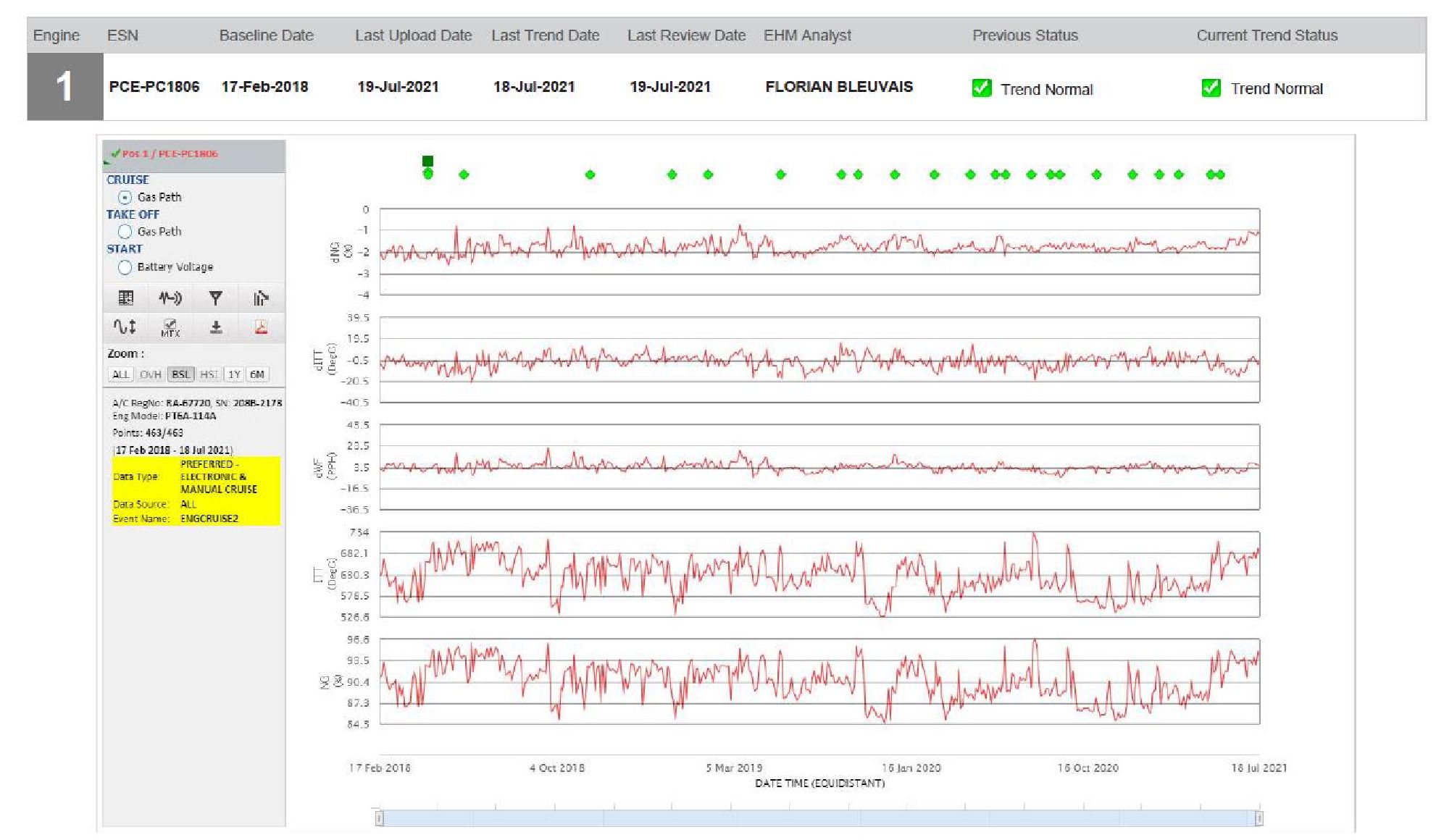Click the sine wave scaling icon
This screenshot has width=1444, height=840.
point(125,327)
